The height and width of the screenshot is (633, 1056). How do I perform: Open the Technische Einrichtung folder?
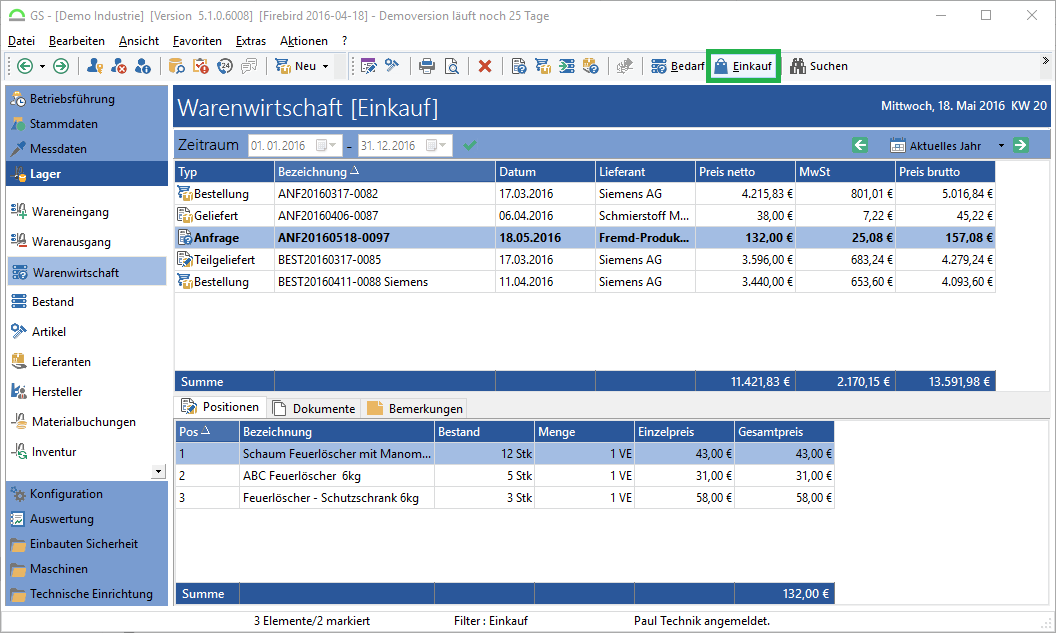tap(86, 594)
